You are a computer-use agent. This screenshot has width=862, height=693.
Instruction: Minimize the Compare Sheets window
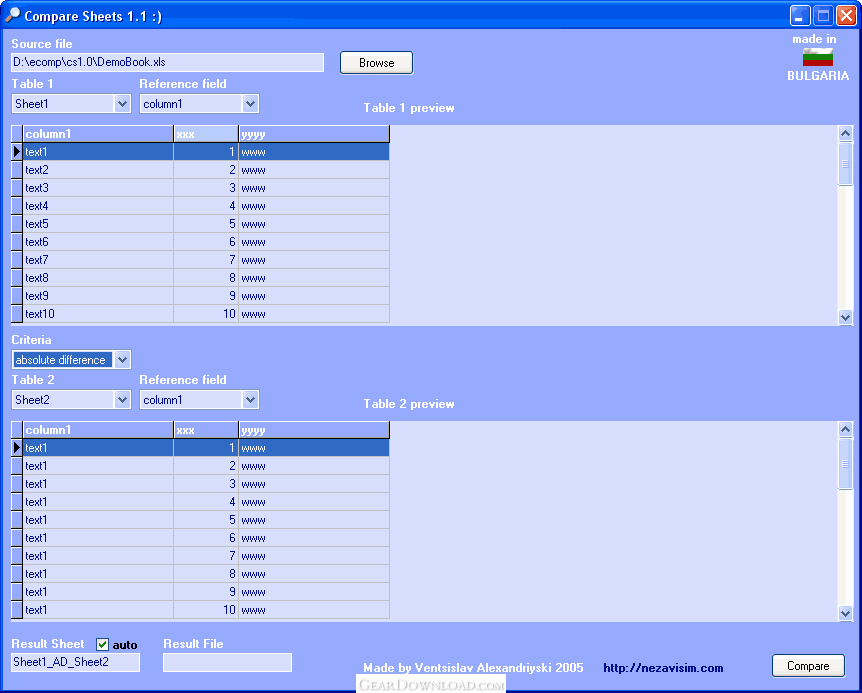(x=800, y=15)
